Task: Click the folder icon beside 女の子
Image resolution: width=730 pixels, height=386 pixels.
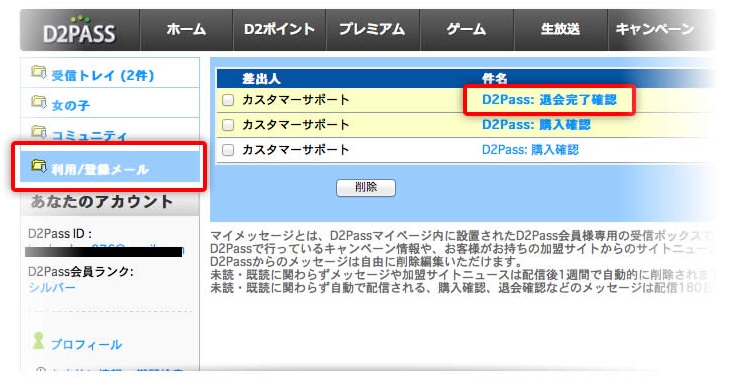Action: (x=39, y=102)
